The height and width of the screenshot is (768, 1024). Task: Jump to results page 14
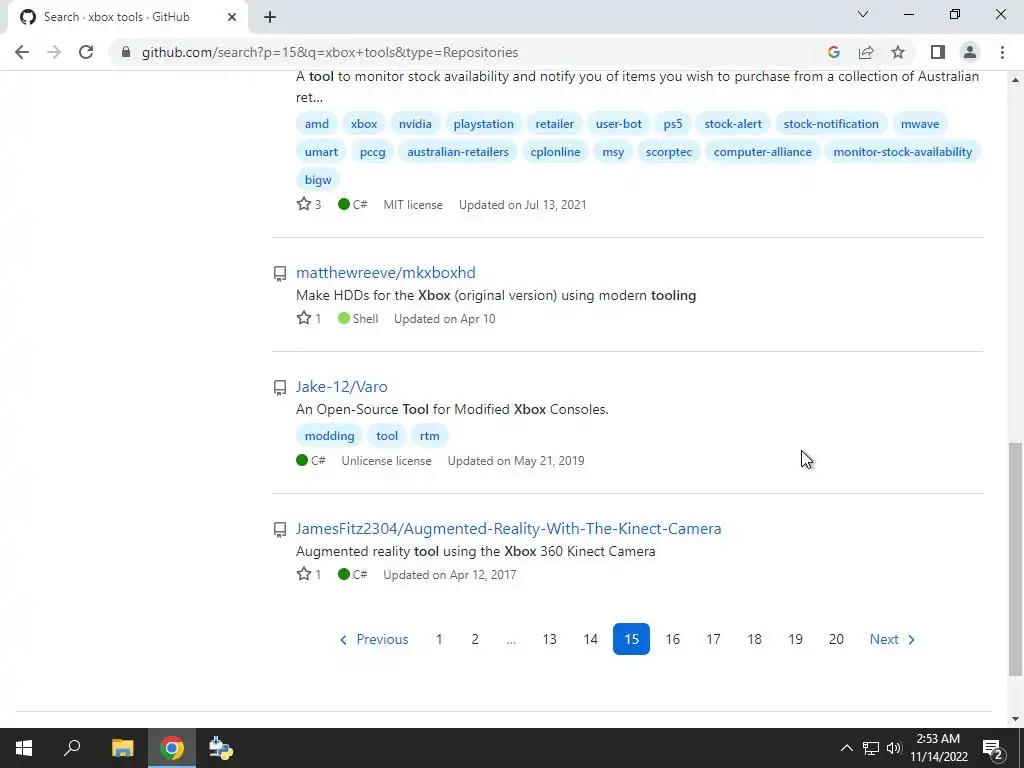[x=590, y=639]
